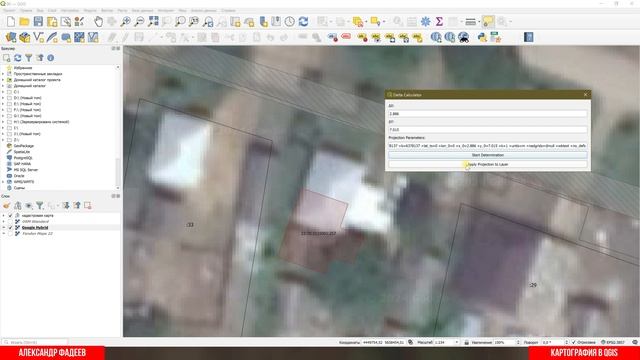
Task: Click the rotation spin box in status bar
Action: [555, 342]
